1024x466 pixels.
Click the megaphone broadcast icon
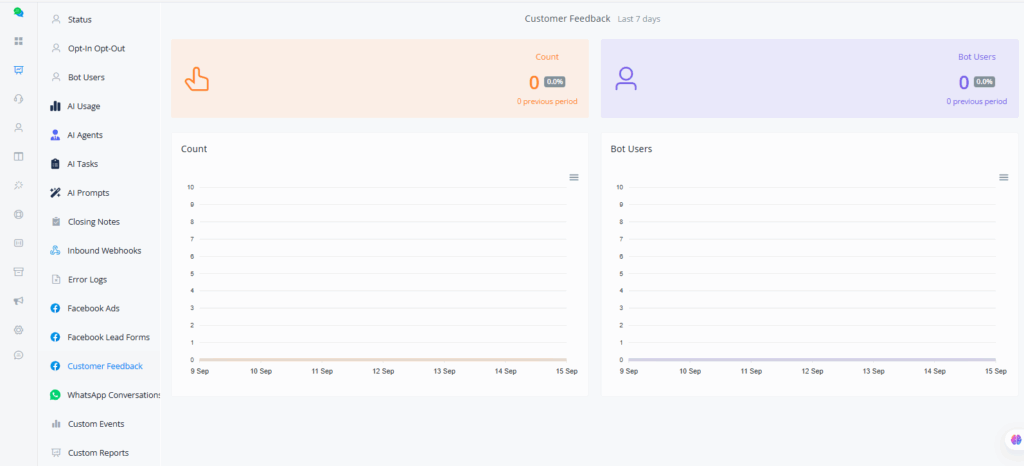[18, 300]
